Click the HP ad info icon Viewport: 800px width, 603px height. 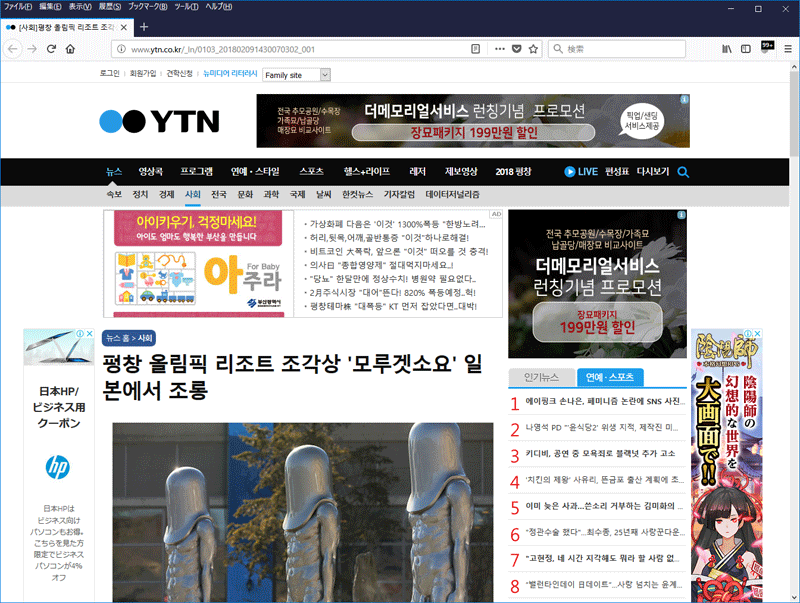coord(80,334)
